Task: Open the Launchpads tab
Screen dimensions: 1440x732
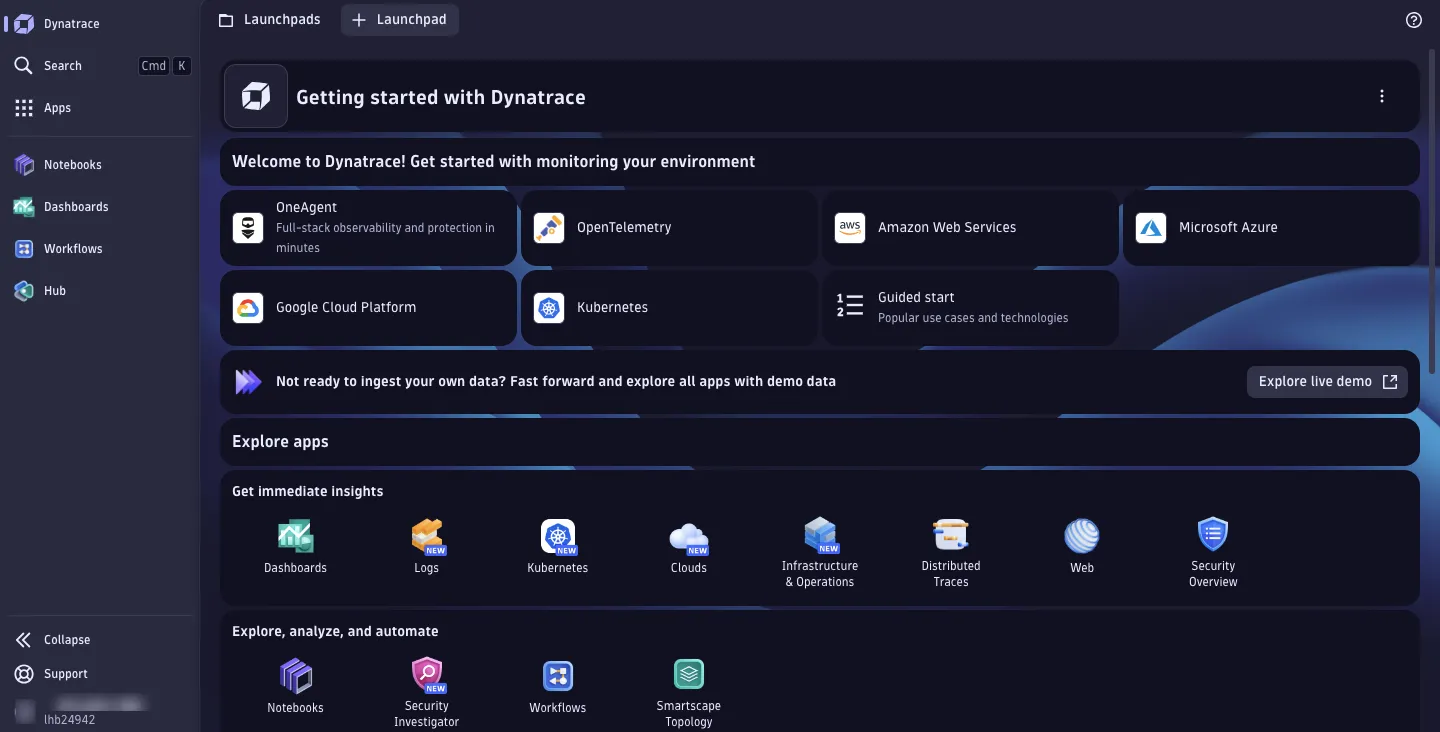Action: pos(270,20)
